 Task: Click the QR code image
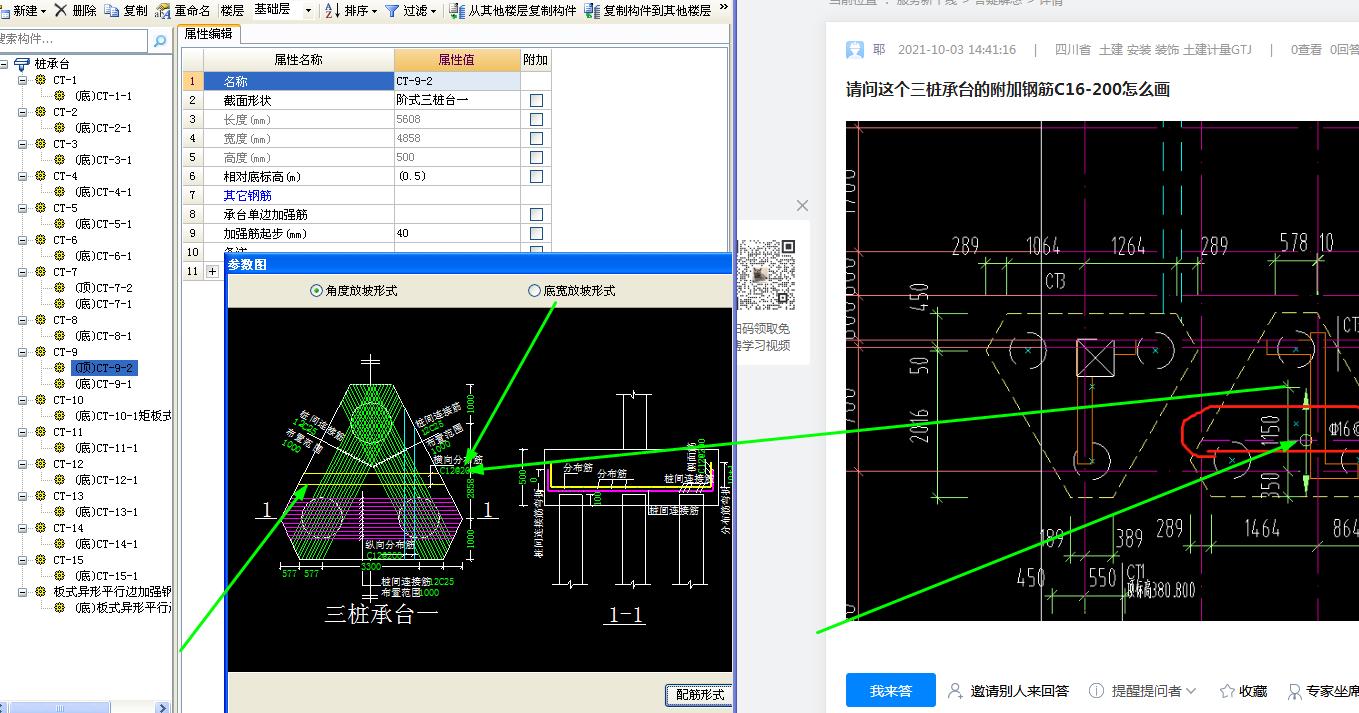click(x=766, y=274)
